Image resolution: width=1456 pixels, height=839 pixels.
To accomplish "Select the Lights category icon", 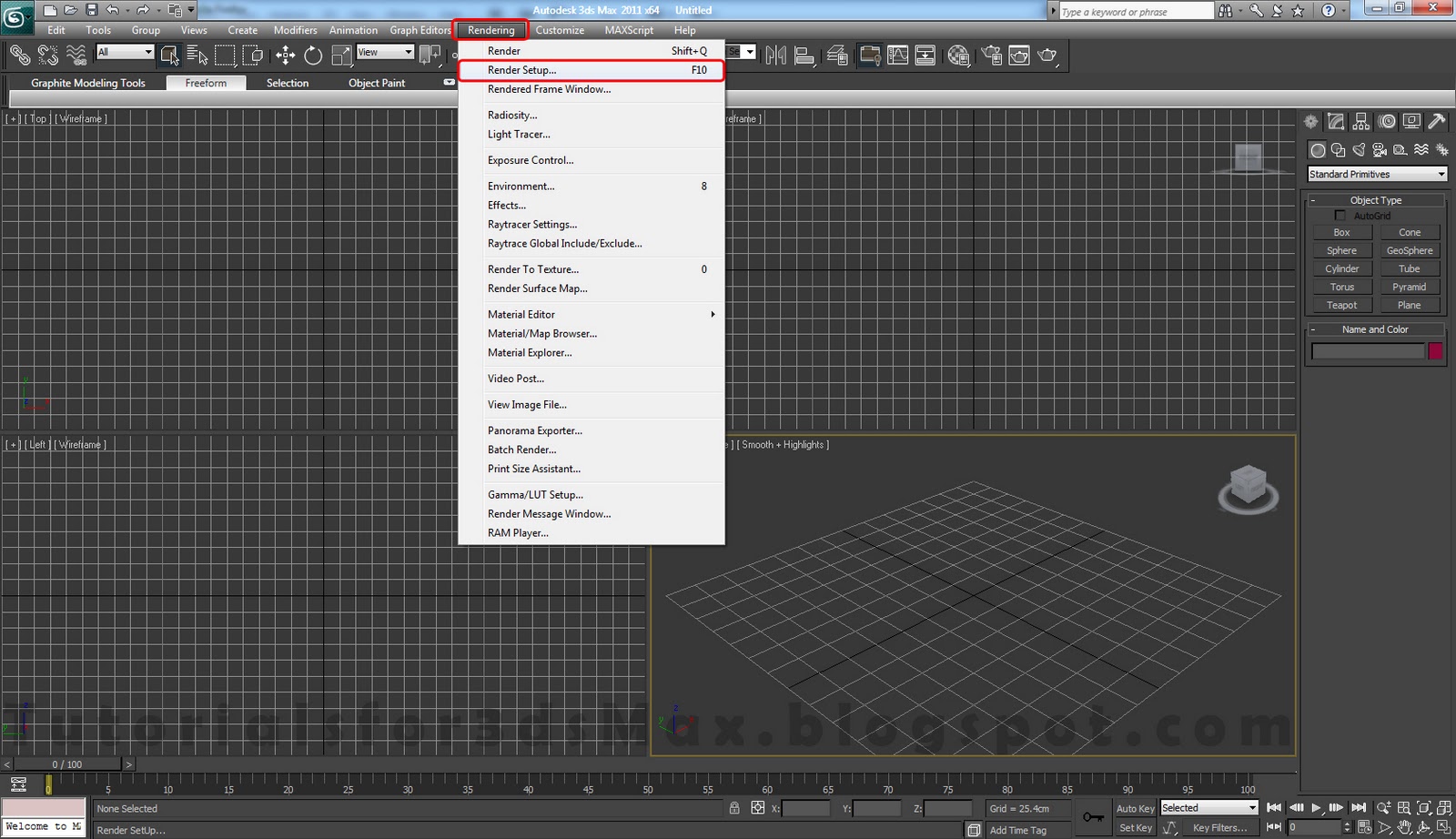I will [1359, 149].
